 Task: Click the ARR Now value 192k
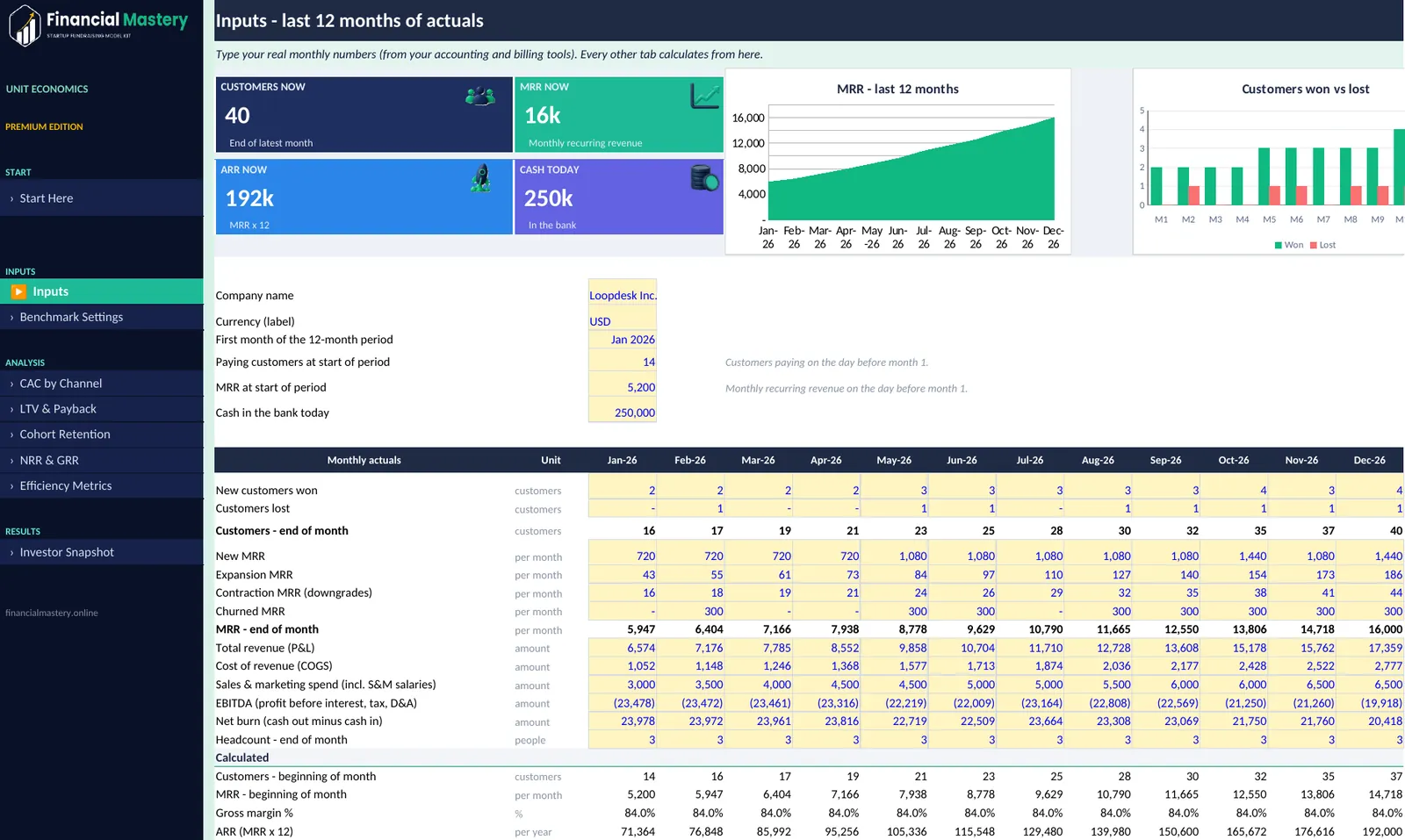pyautogui.click(x=250, y=198)
